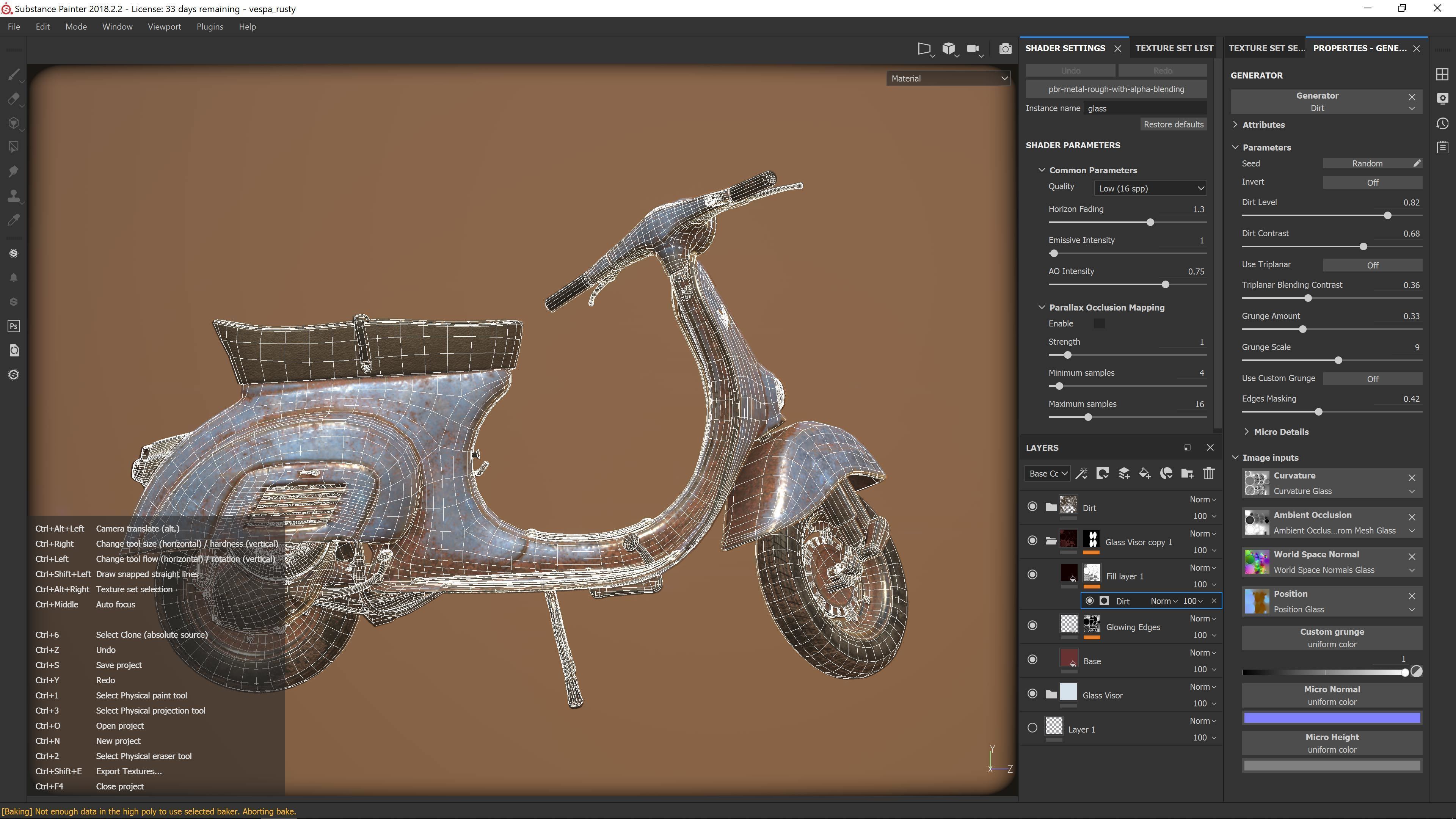The width and height of the screenshot is (1456, 819).
Task: Take a viewport screenshot with camera icon
Action: [1005, 49]
